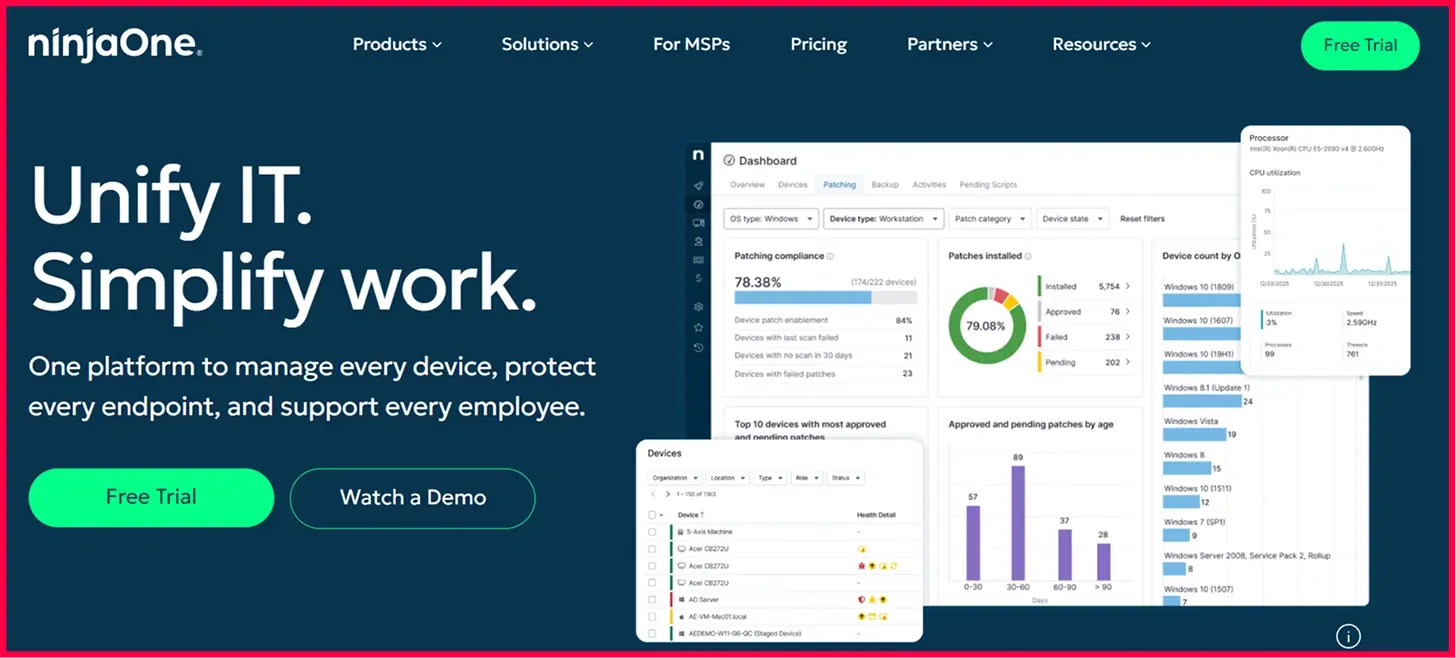Open the gear settings icon in sidebar
The height and width of the screenshot is (658, 1456).
(698, 307)
